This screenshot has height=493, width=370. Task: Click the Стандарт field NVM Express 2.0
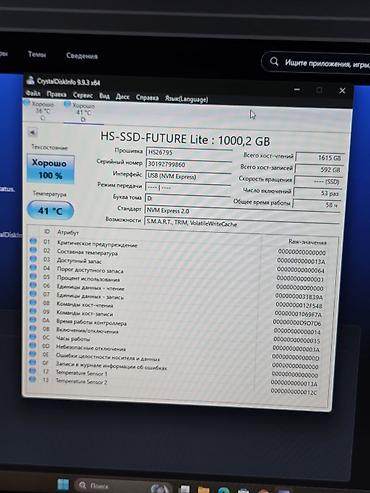(x=242, y=212)
